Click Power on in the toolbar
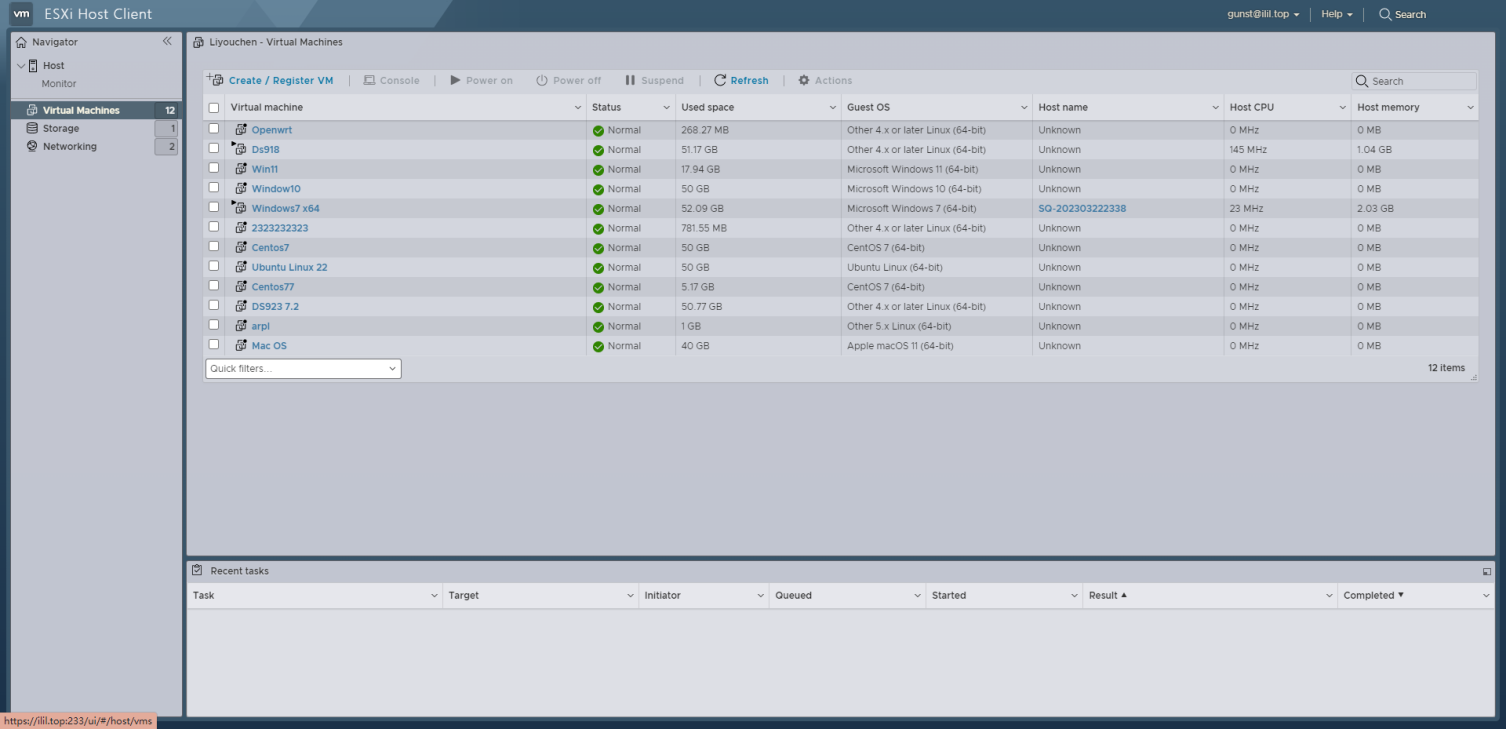 coord(481,80)
